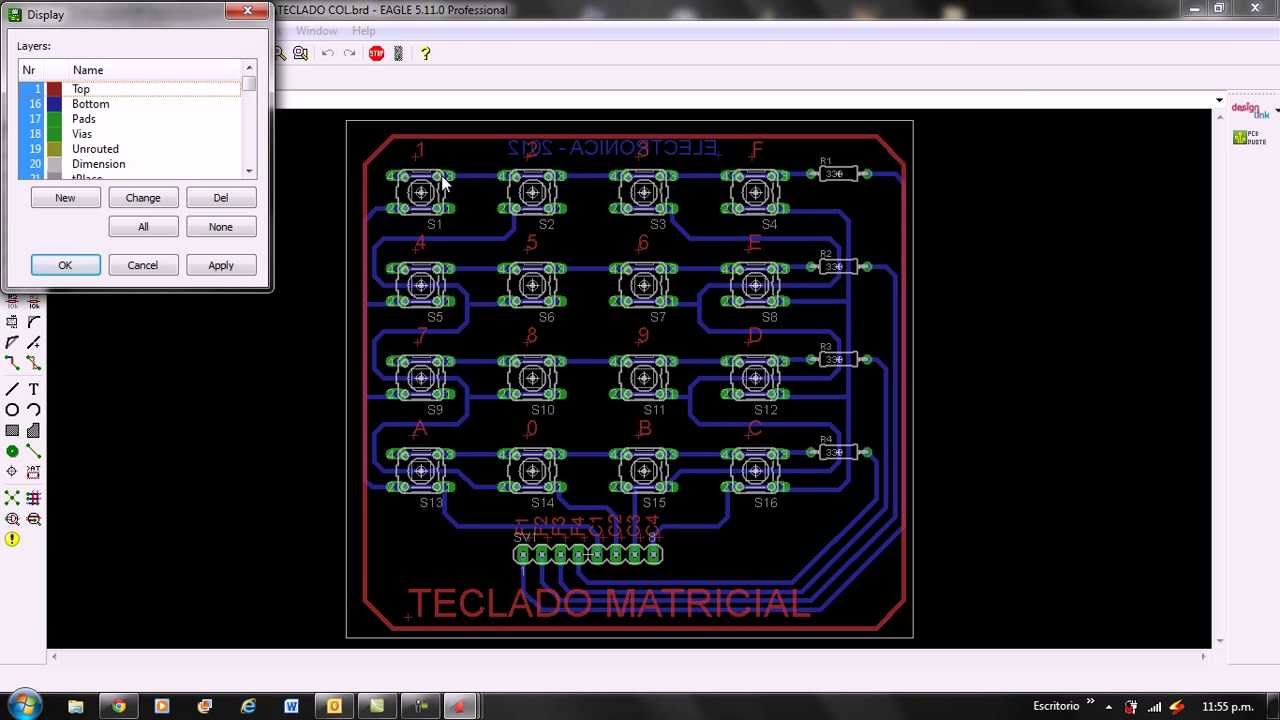The width and height of the screenshot is (1280, 720).
Task: Open Internet Explorer from taskbar
Action: click(x=248, y=707)
